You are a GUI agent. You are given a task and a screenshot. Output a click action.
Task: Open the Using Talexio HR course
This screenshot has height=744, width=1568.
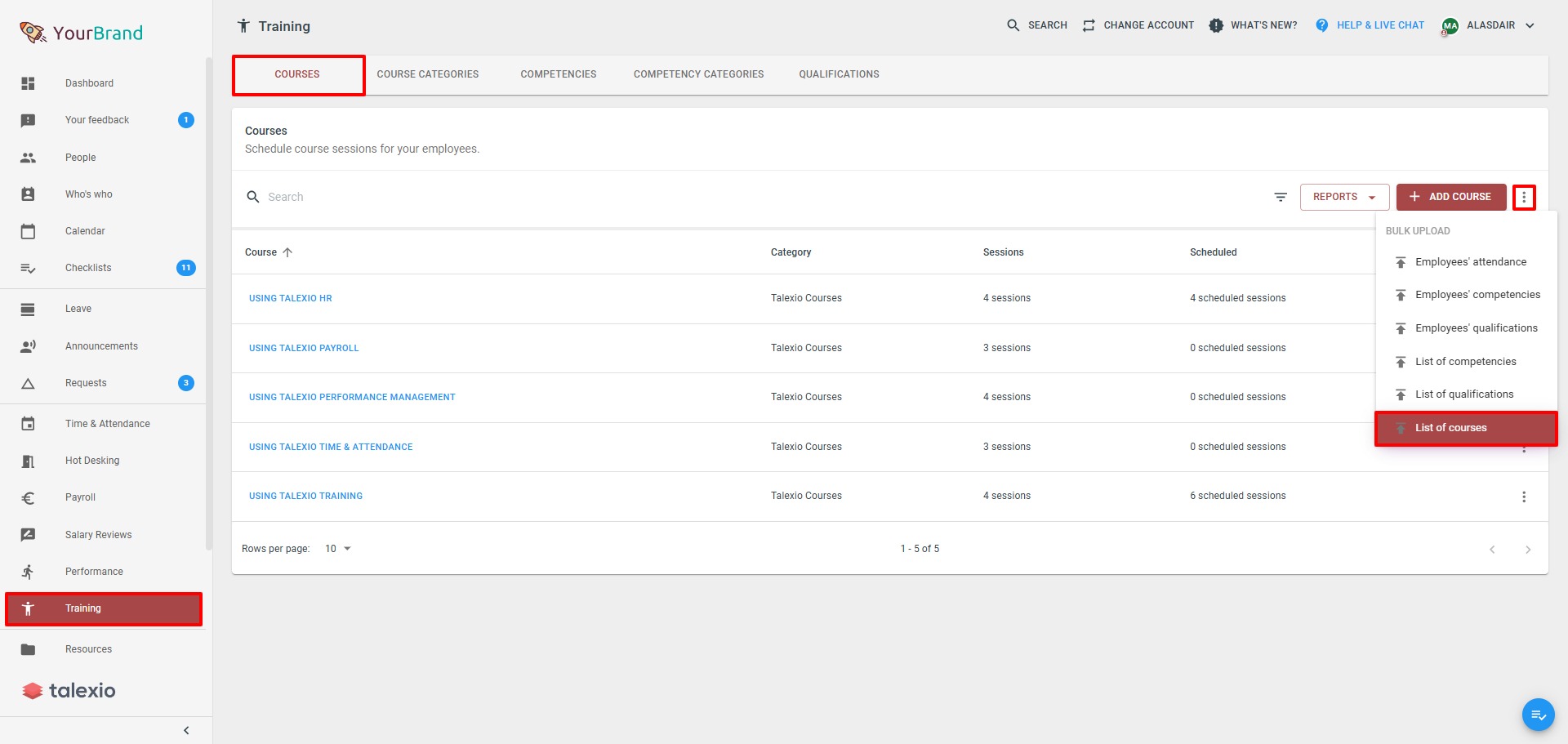point(291,298)
